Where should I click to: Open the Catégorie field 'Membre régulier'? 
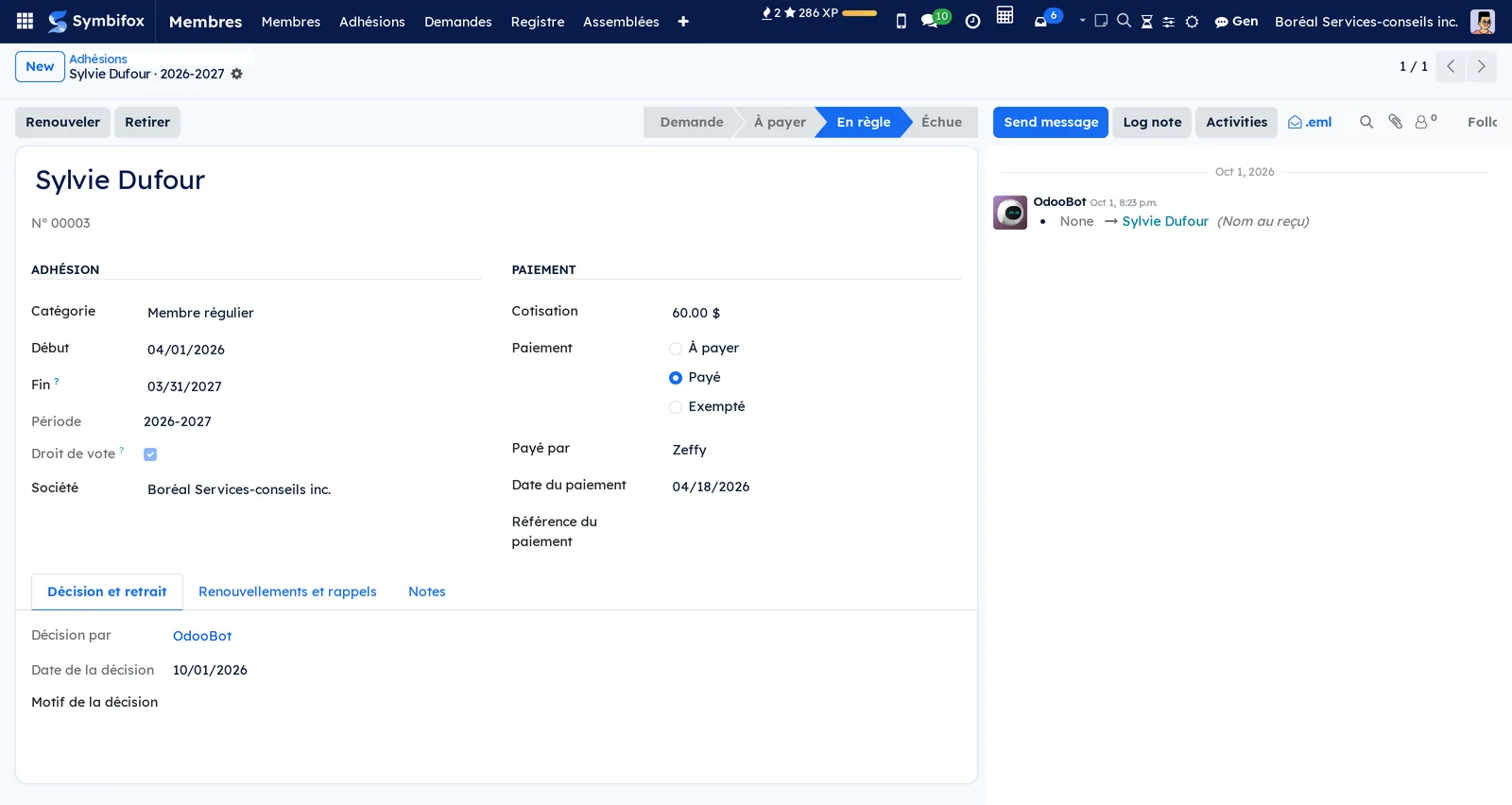(x=312, y=313)
